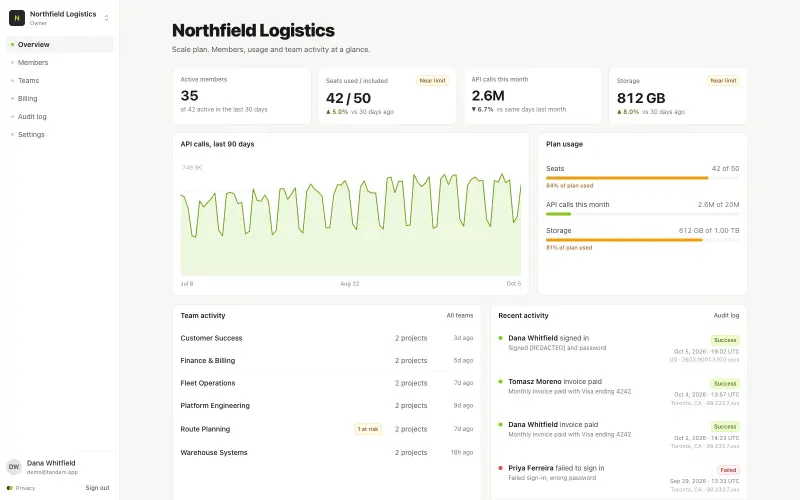Open the Finance & Billing team row
This screenshot has height=500, width=800.
327,361
